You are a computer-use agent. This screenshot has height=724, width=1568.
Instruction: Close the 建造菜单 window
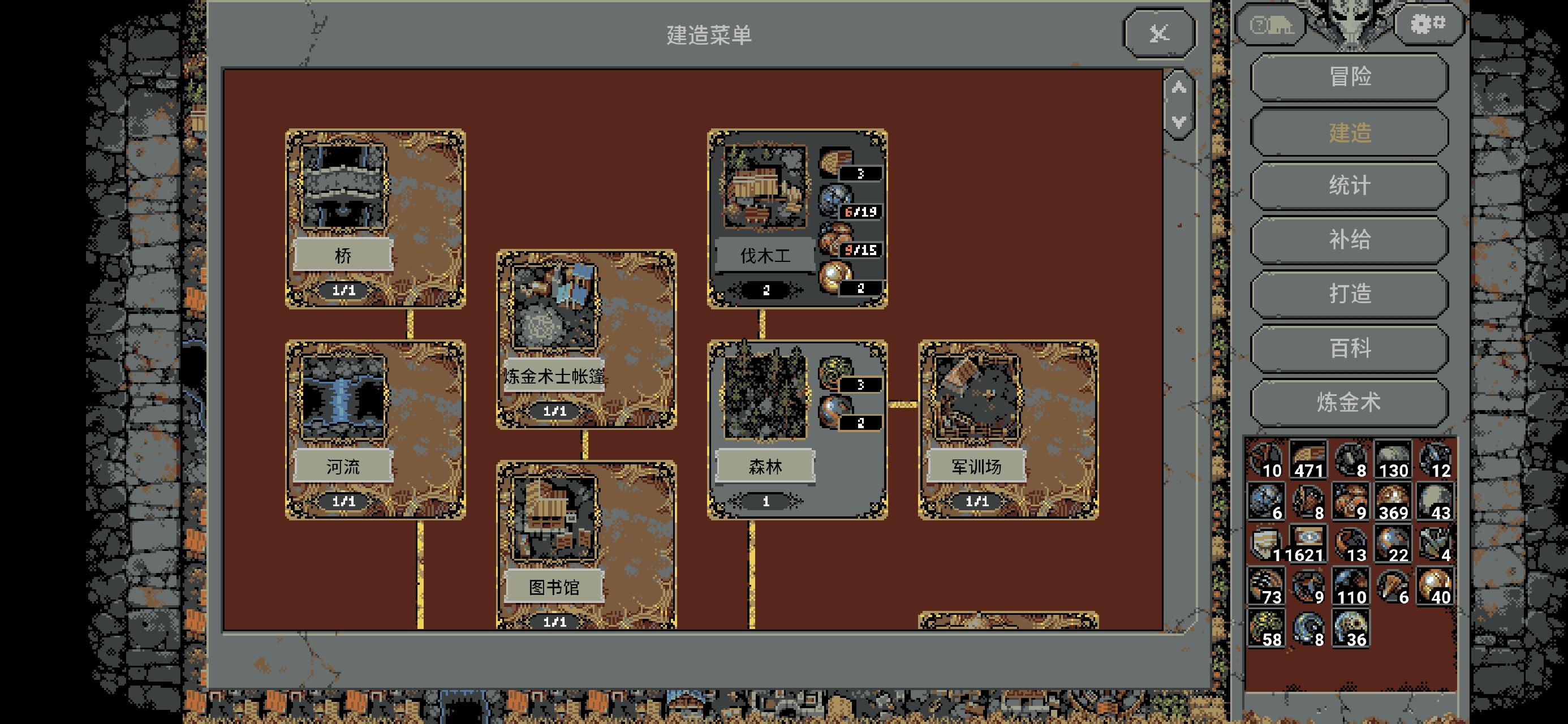click(1159, 33)
